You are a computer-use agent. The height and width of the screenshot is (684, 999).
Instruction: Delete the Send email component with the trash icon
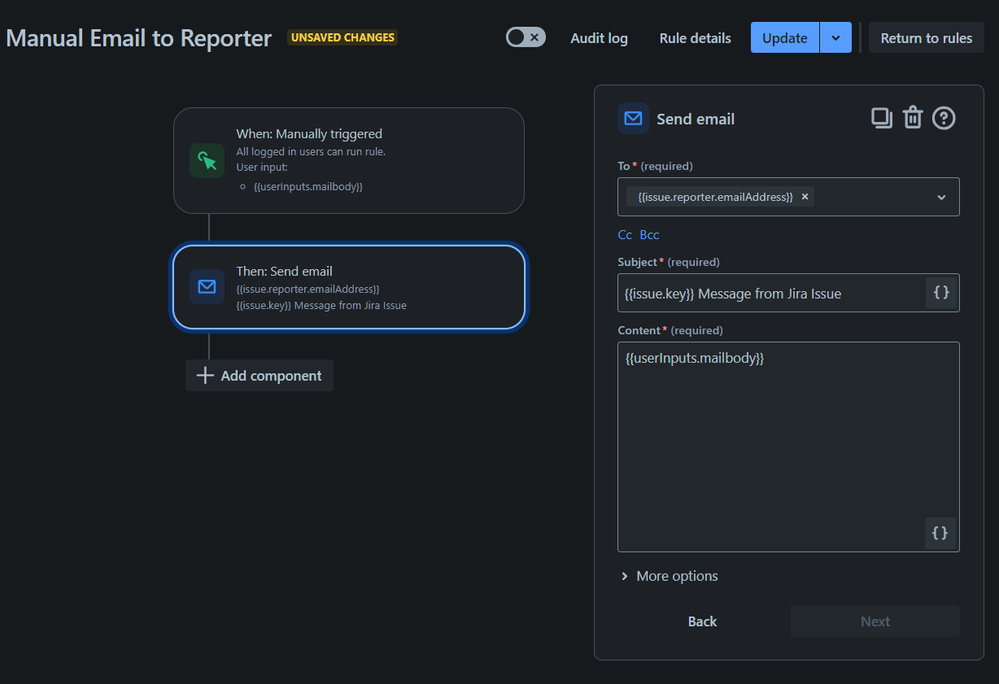click(912, 117)
